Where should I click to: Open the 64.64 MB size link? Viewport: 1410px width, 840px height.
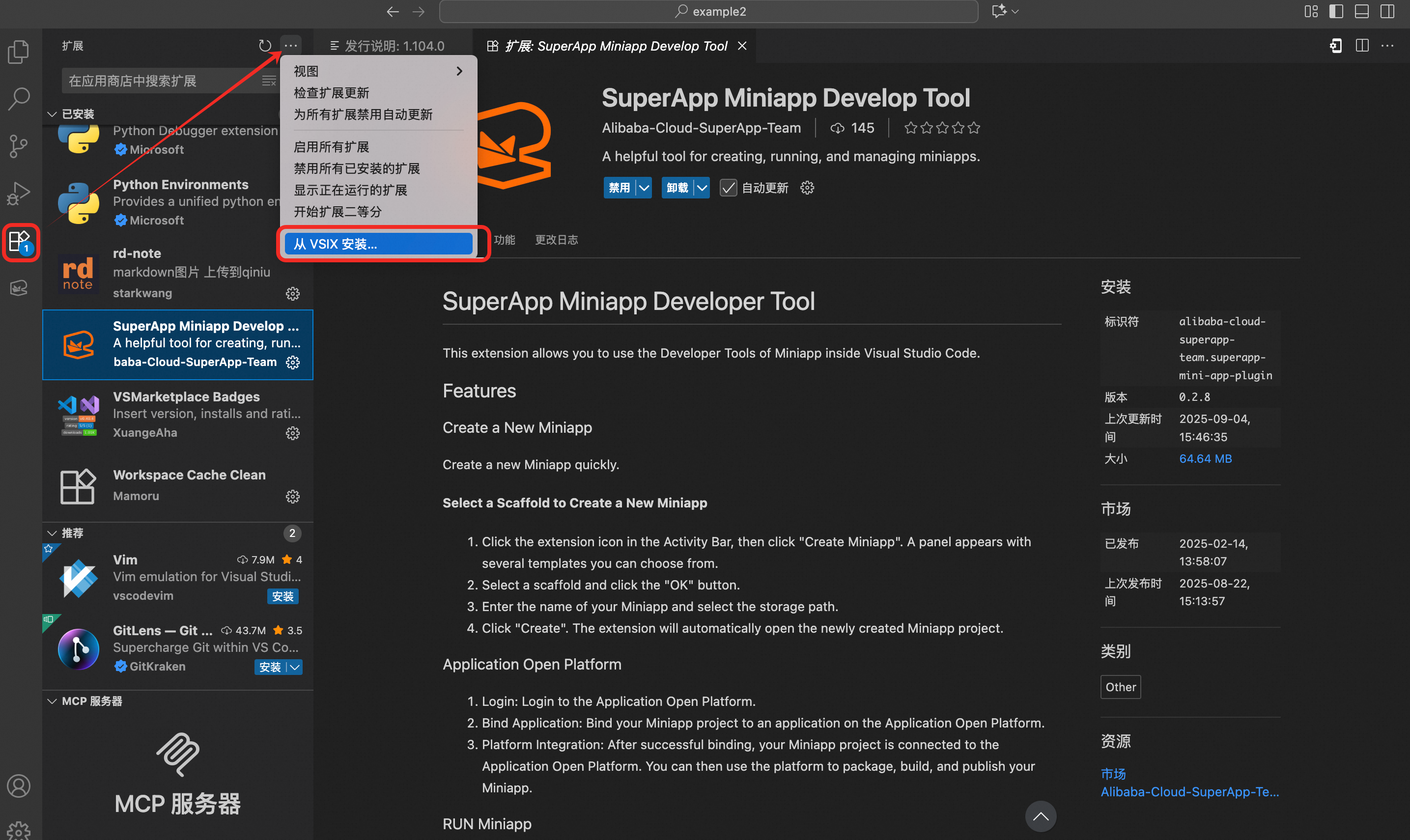tap(1205, 458)
